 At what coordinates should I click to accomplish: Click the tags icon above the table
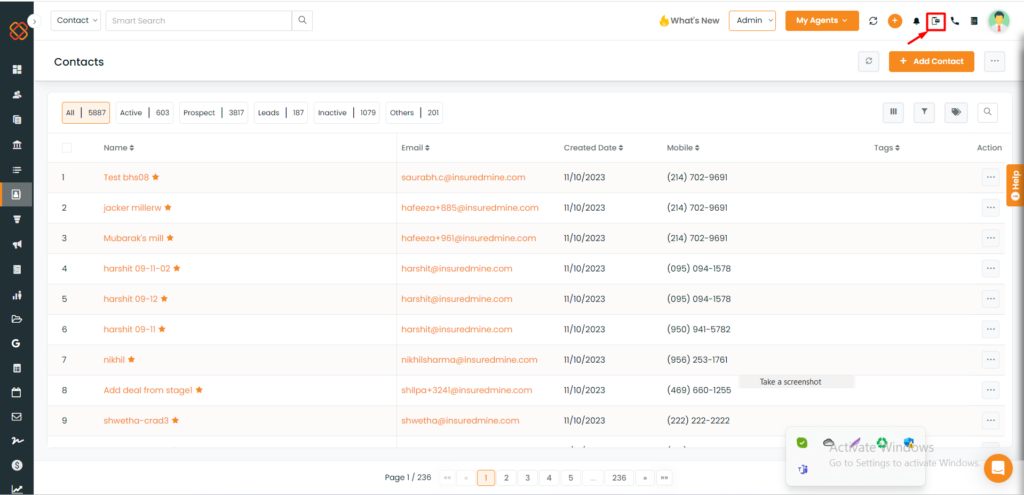coord(956,112)
